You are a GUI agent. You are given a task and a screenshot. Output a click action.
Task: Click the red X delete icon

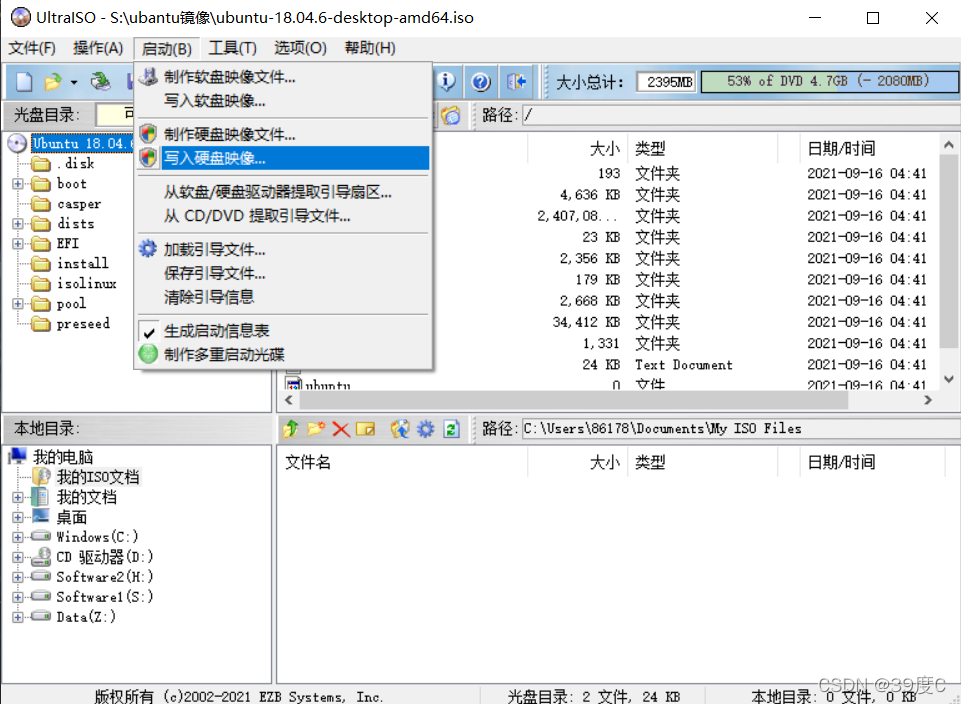341,429
